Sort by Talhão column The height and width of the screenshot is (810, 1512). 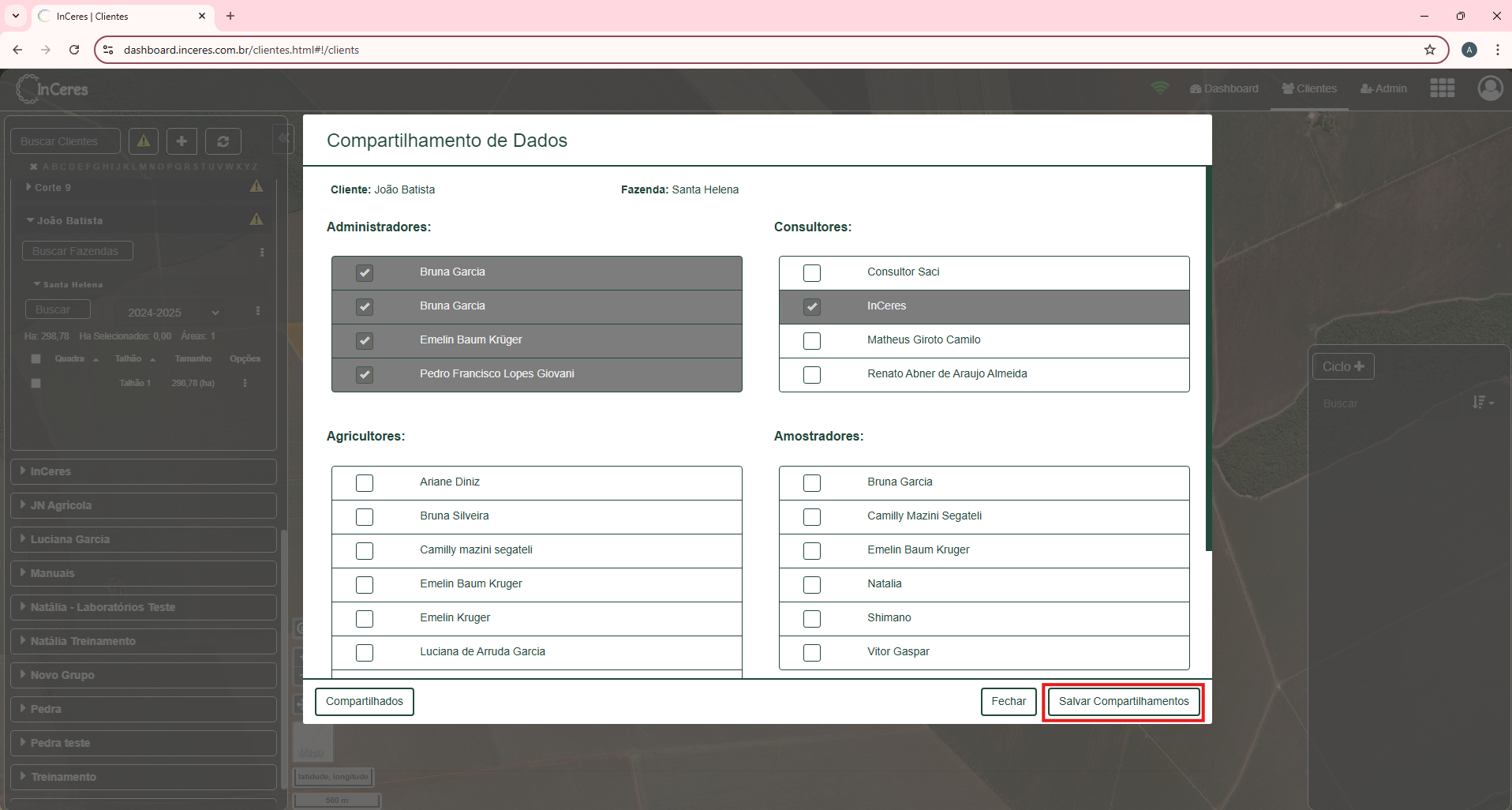point(135,358)
